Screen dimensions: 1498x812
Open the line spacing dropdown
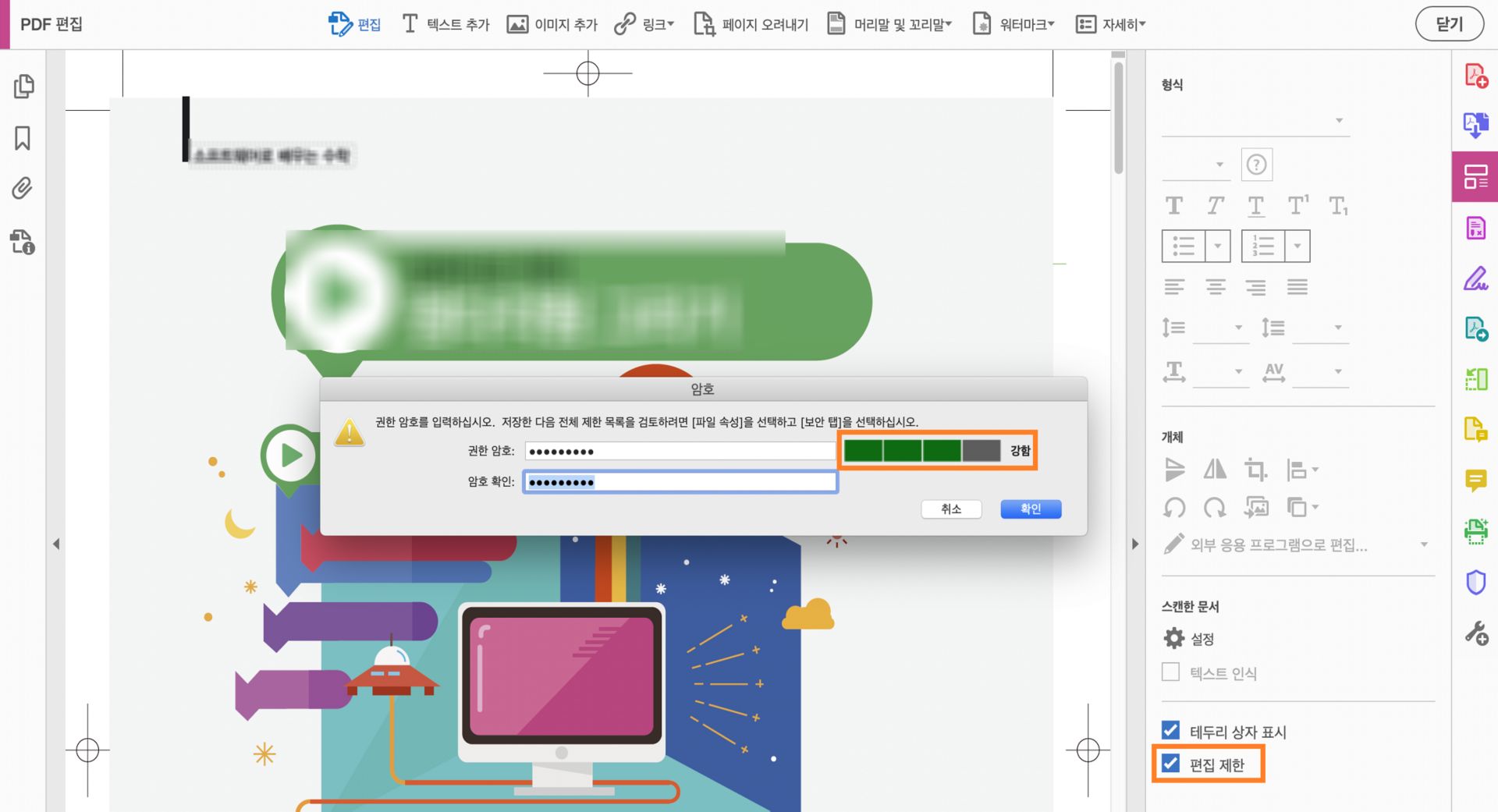(1223, 328)
